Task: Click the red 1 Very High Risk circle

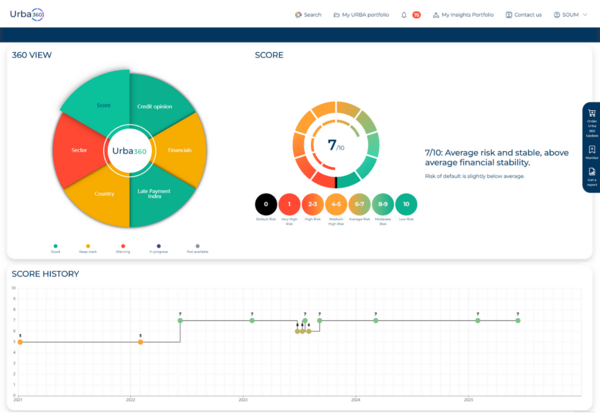Action: [289, 204]
